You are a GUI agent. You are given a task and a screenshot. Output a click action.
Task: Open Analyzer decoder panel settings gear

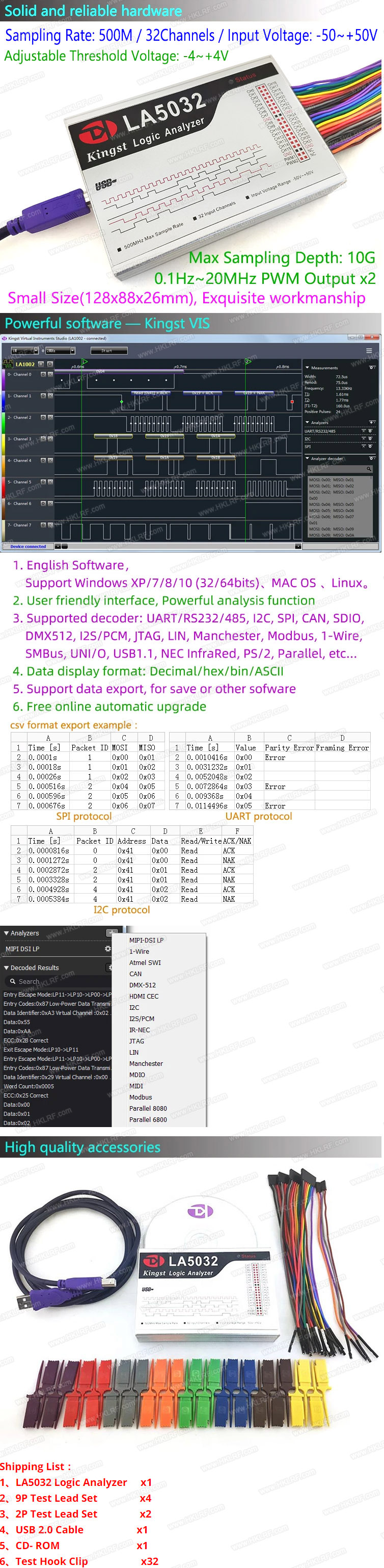coord(371,458)
